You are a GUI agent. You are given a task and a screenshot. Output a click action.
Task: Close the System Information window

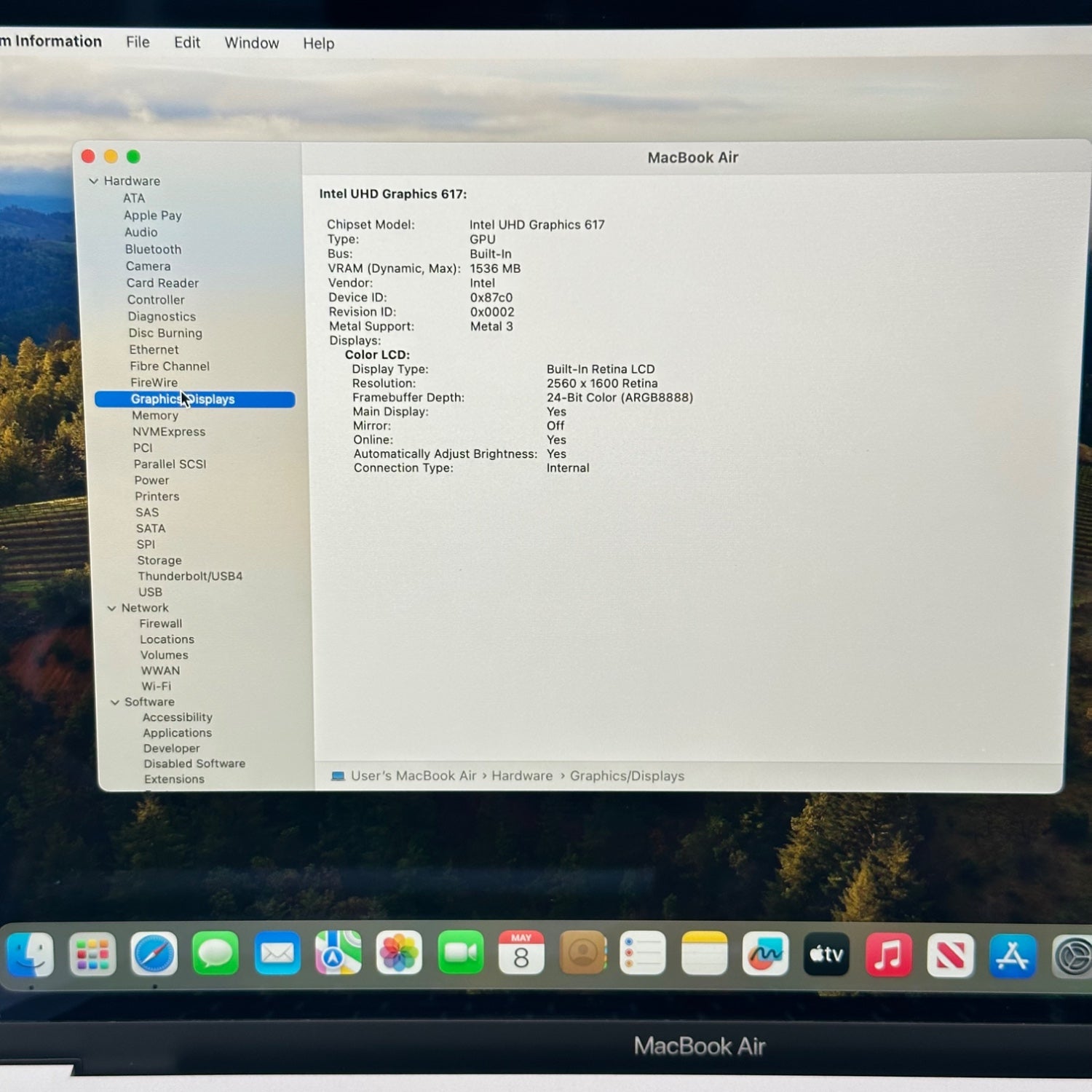tap(88, 157)
